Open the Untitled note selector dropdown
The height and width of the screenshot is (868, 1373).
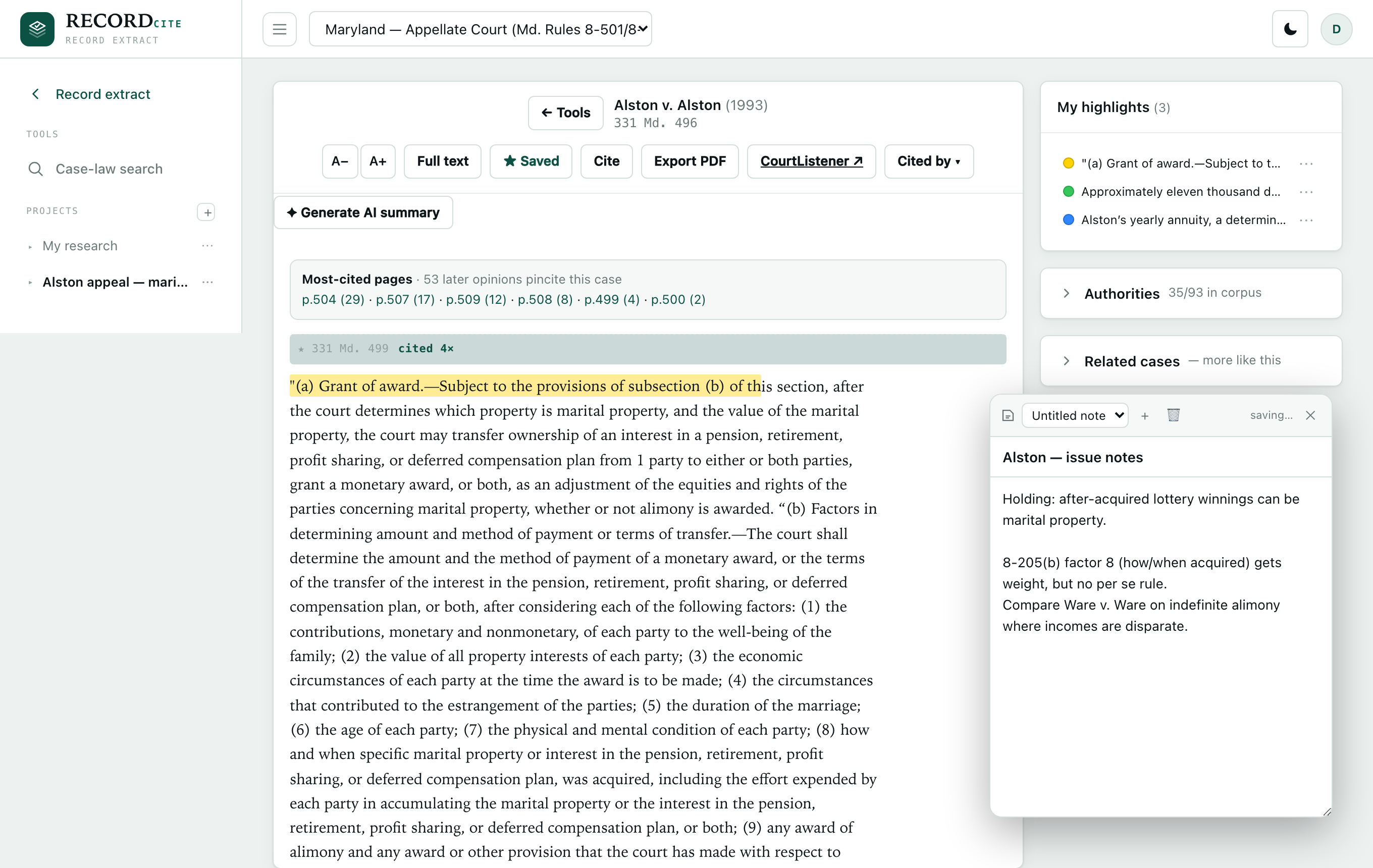click(x=1075, y=415)
